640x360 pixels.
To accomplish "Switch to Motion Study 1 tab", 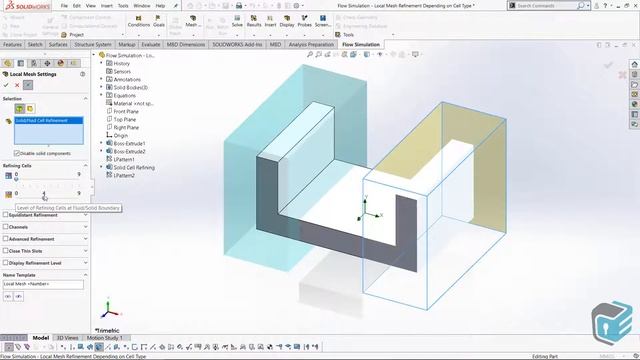I will pyautogui.click(x=104, y=338).
